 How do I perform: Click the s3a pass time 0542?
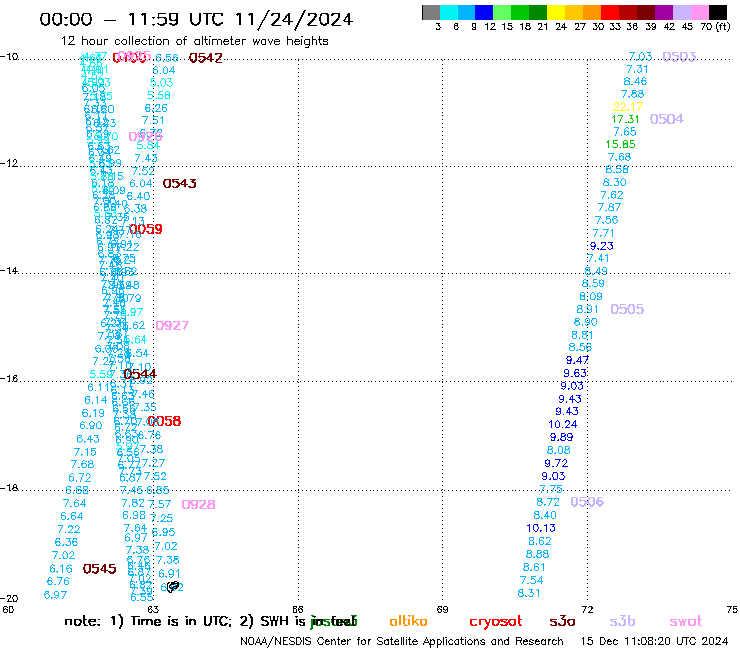tap(205, 58)
